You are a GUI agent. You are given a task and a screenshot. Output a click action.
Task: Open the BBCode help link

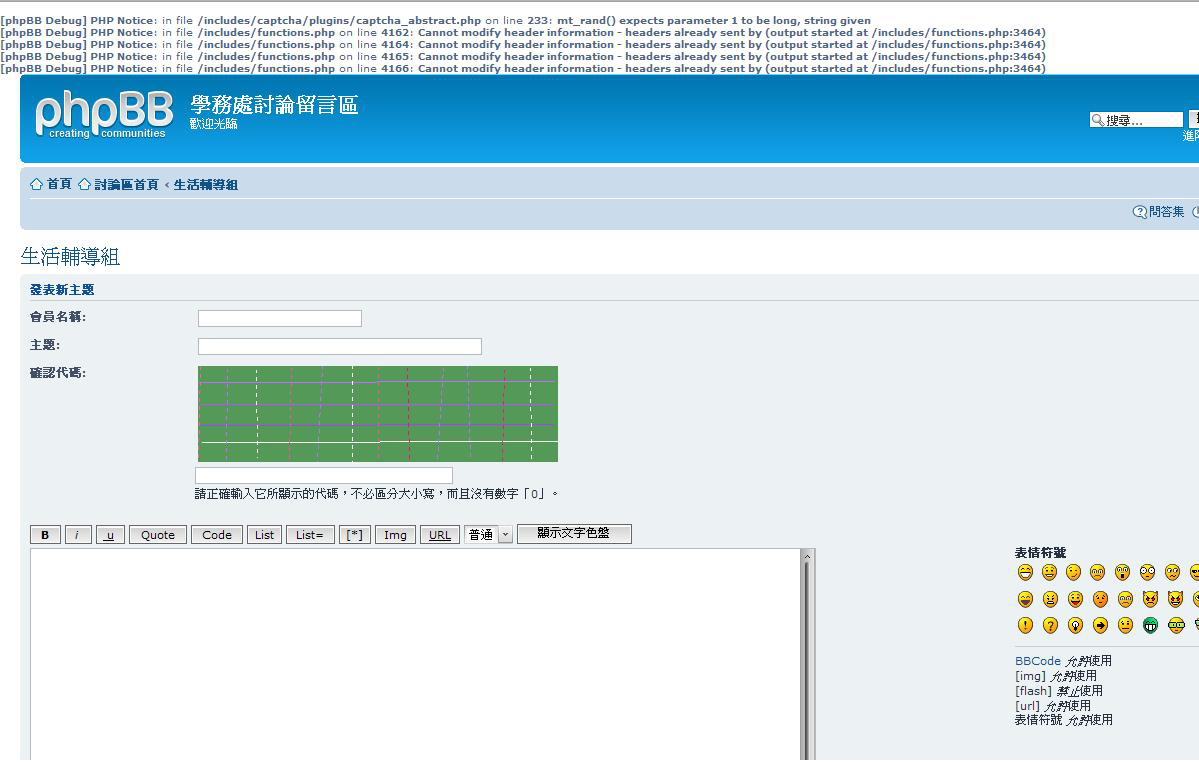pyautogui.click(x=1038, y=661)
